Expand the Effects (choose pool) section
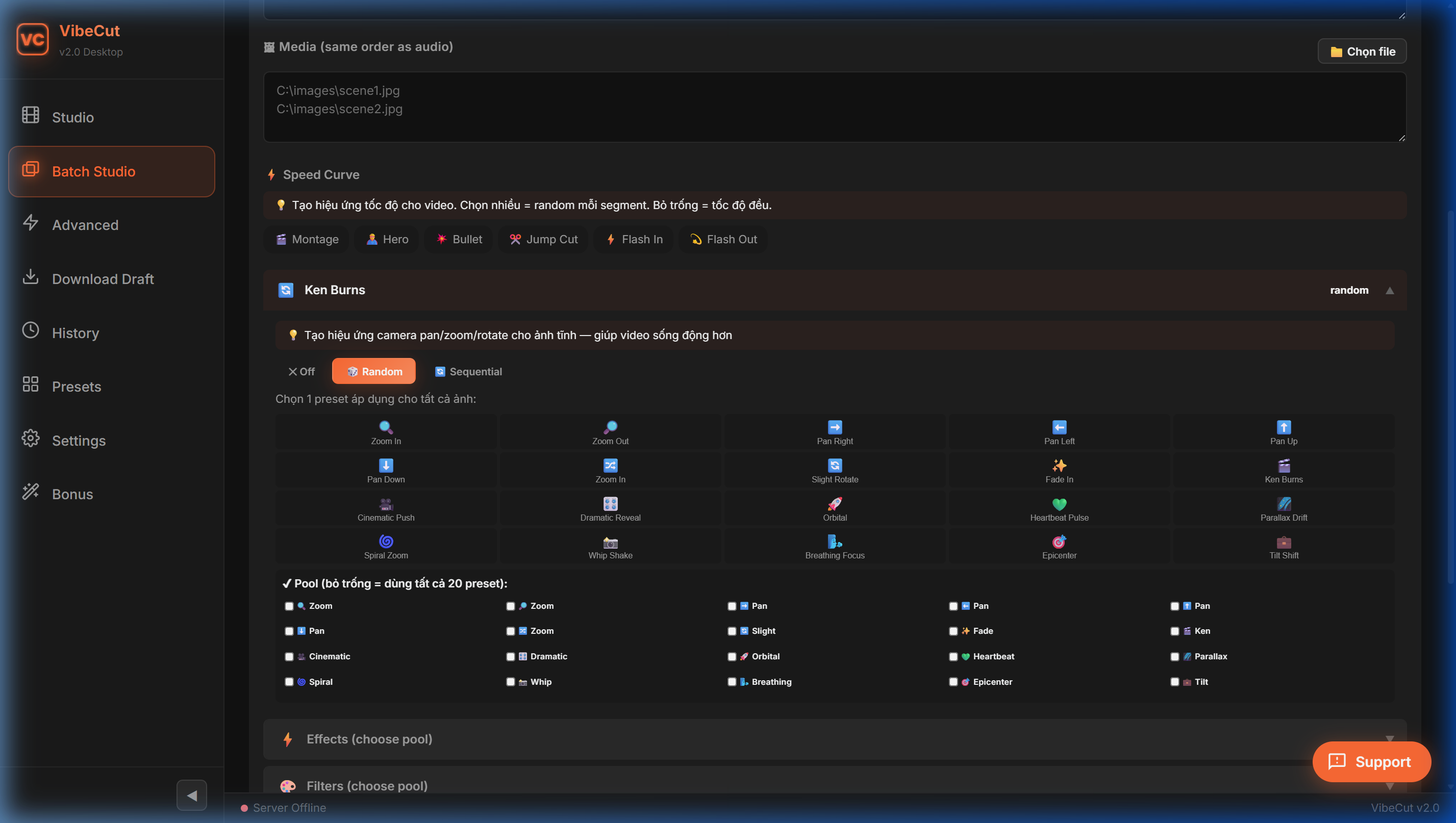Image resolution: width=1456 pixels, height=823 pixels. coord(835,739)
